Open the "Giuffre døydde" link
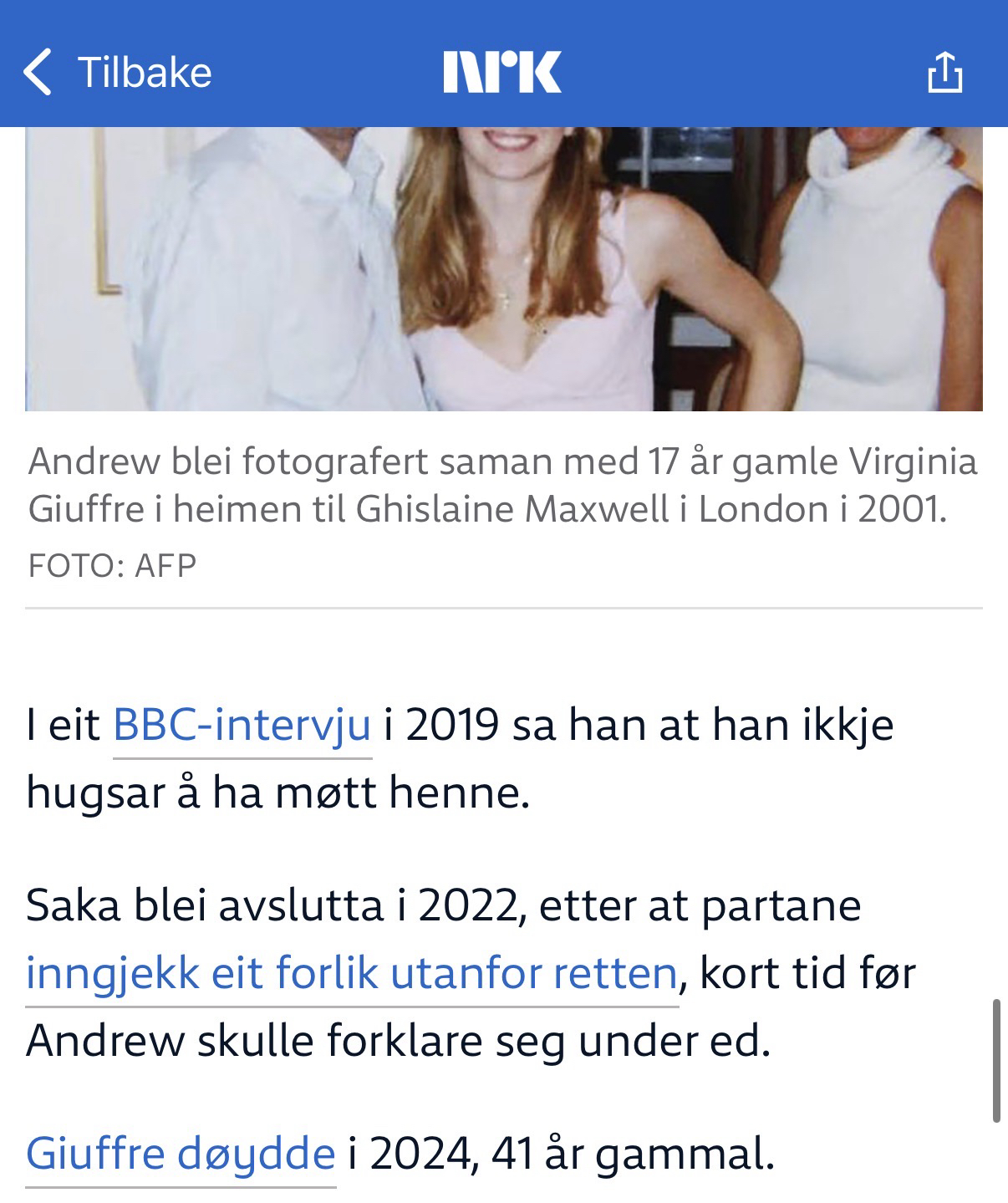The width and height of the screenshot is (1008, 1203). (181, 1155)
